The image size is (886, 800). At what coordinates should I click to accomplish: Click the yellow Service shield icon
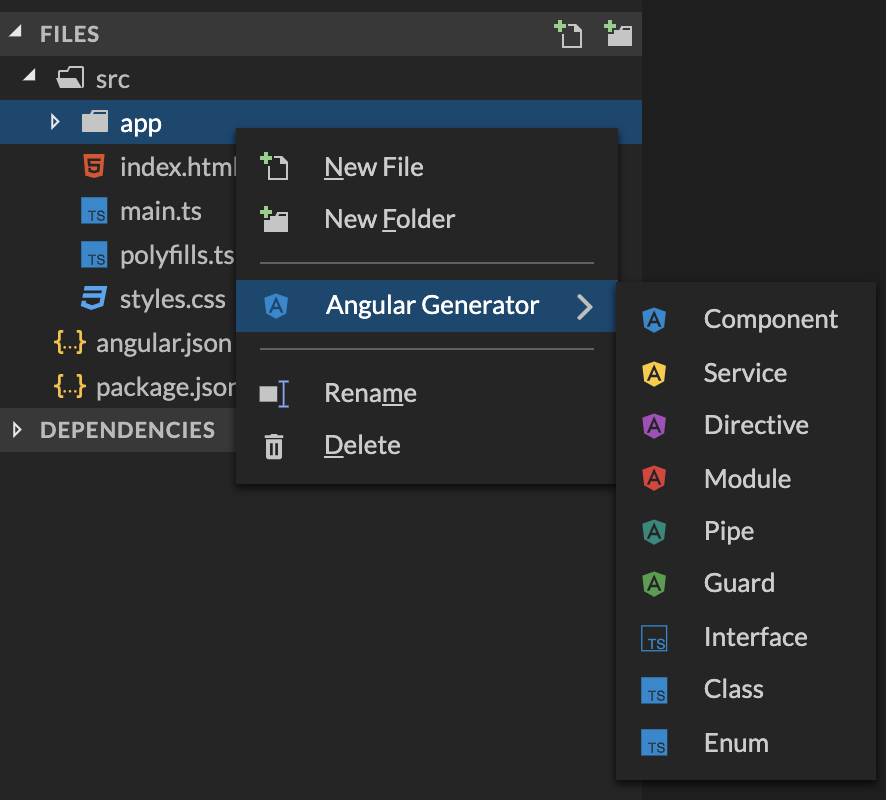coord(654,373)
